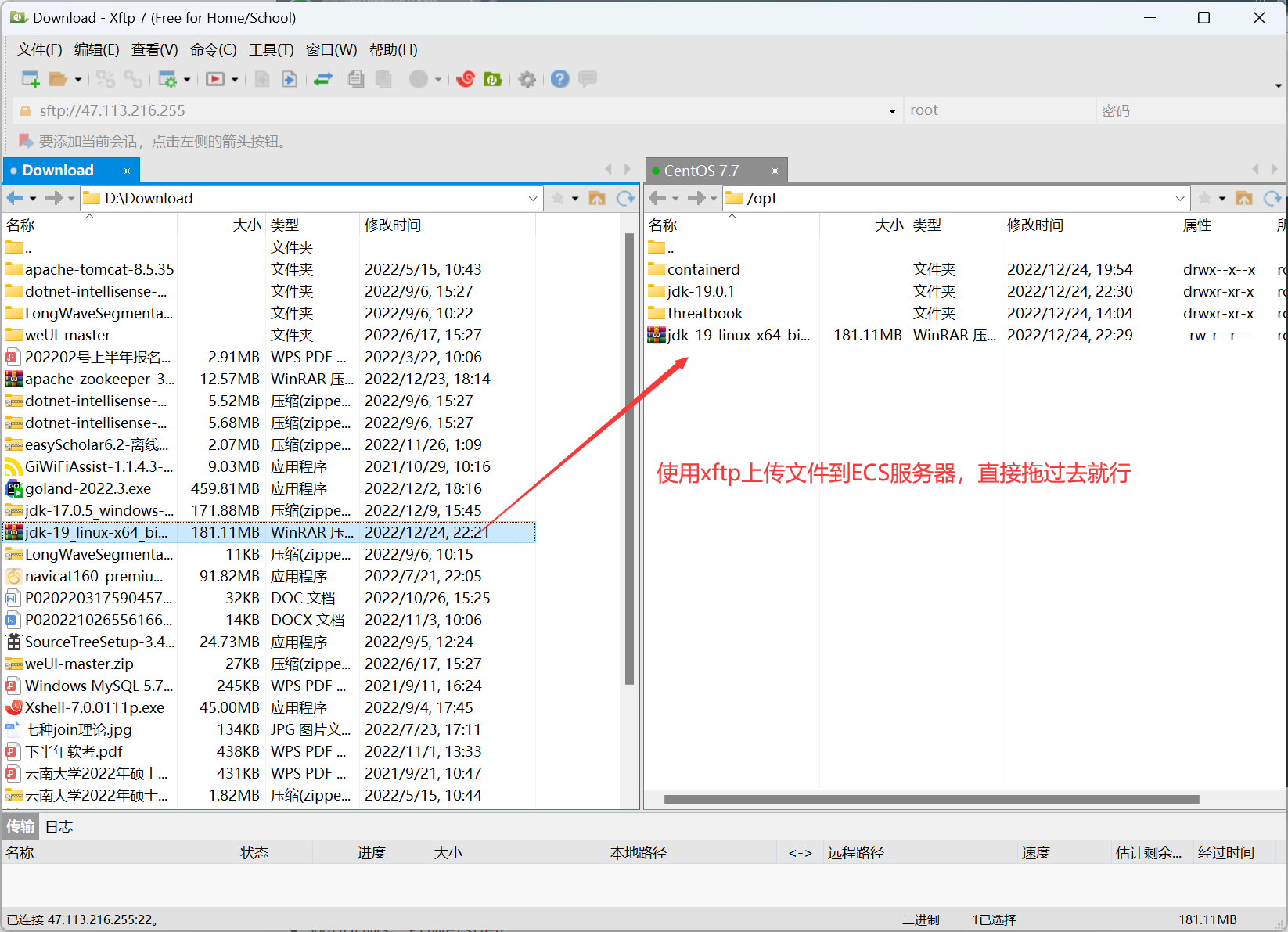
Task: Click the 密码 password field
Action: [1190, 111]
